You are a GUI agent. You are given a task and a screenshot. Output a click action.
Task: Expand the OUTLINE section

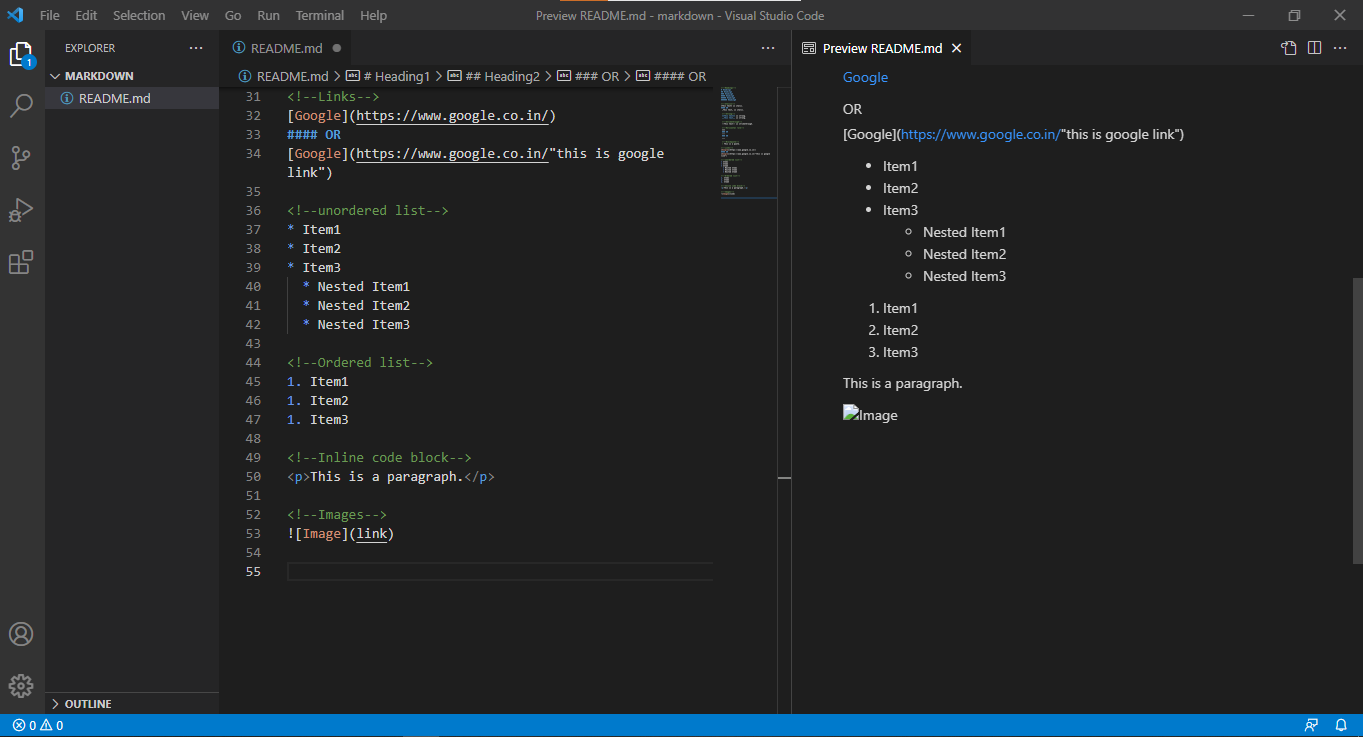(88, 704)
